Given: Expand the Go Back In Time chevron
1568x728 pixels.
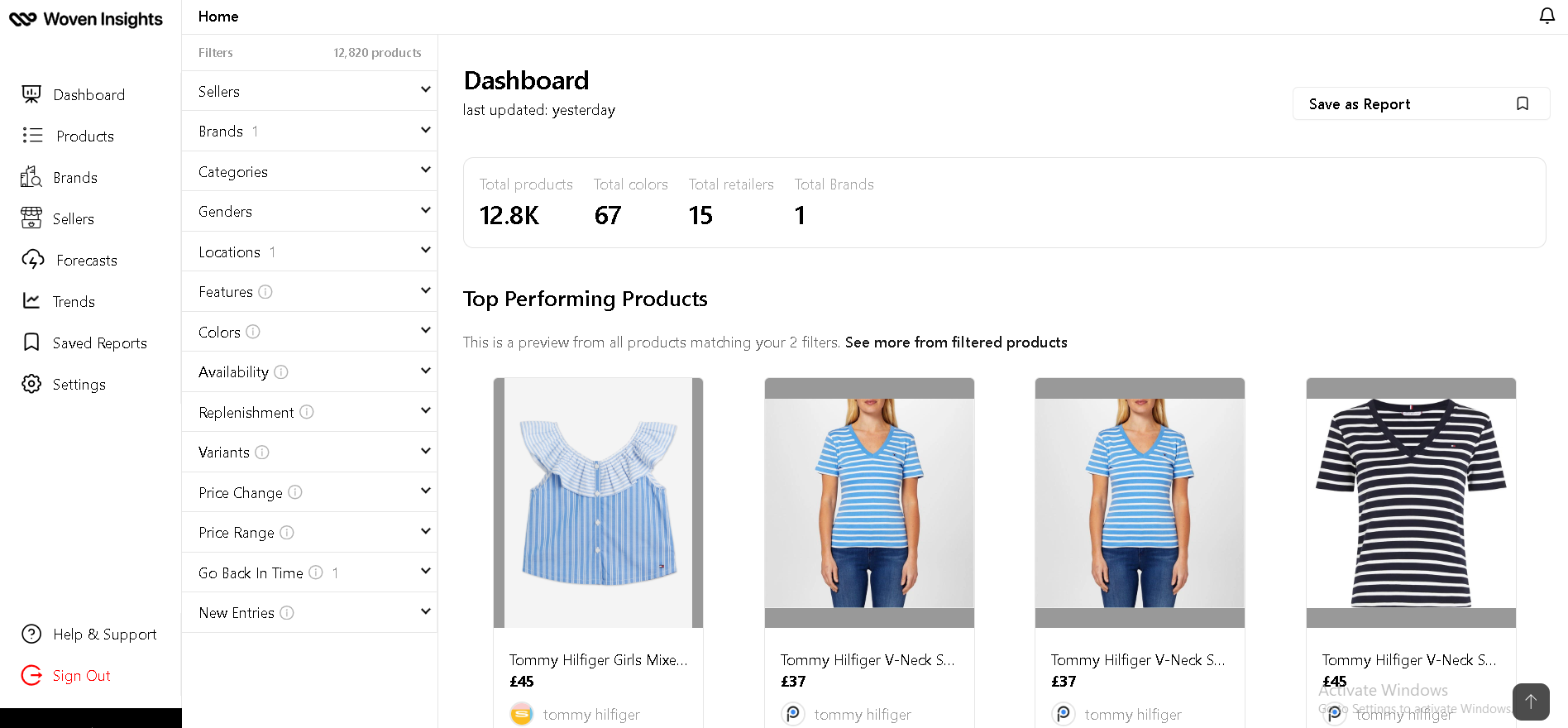Looking at the screenshot, I should (x=426, y=572).
